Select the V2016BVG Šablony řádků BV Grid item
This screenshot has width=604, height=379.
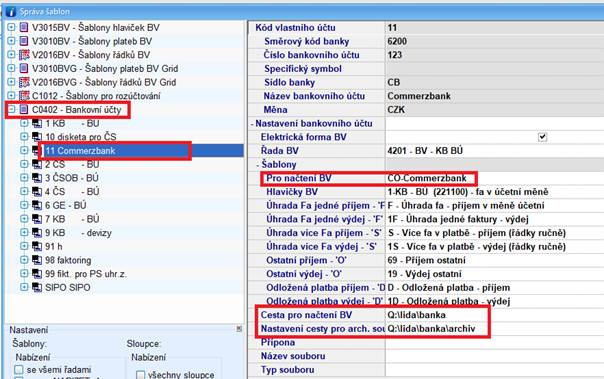pyautogui.click(x=104, y=82)
